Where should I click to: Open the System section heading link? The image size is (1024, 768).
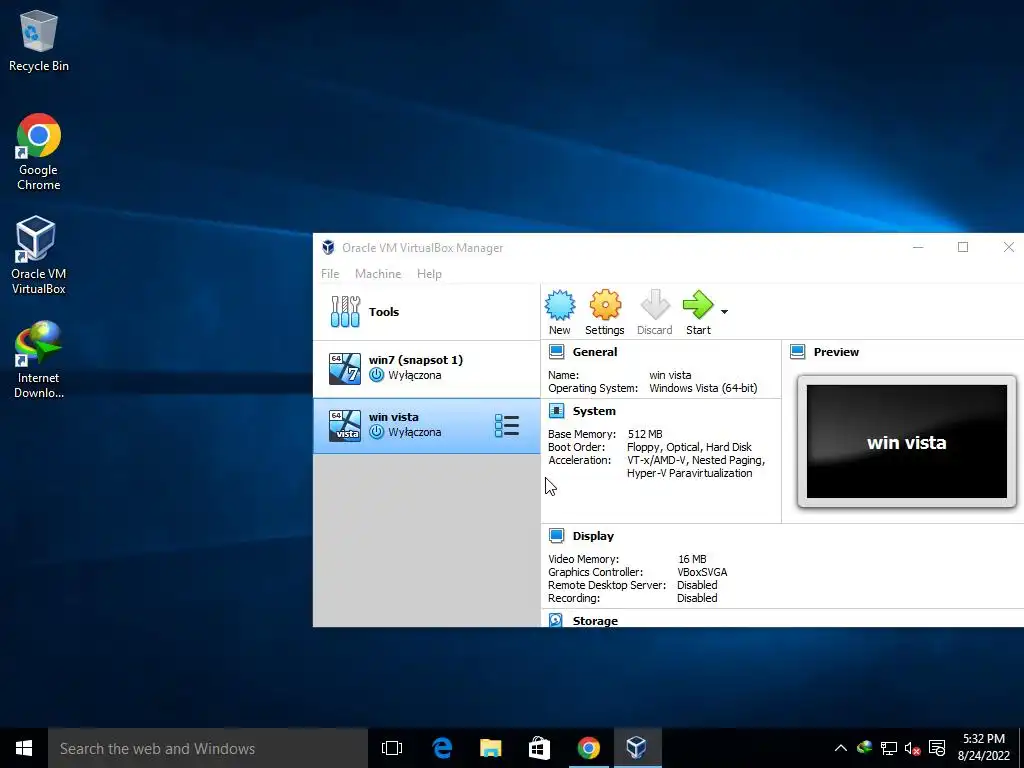click(594, 411)
